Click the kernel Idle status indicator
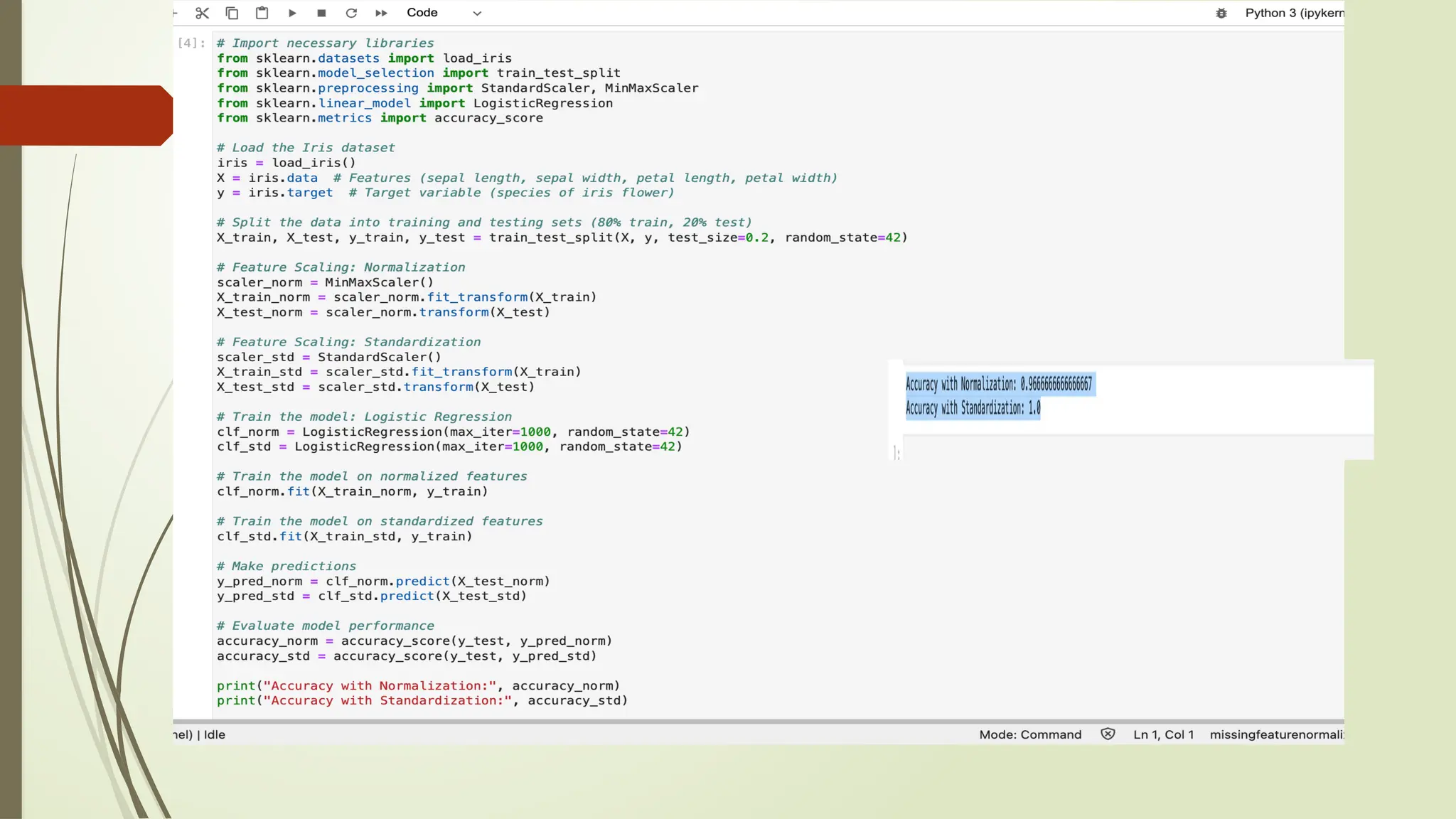Image resolution: width=1456 pixels, height=819 pixels. point(215,734)
